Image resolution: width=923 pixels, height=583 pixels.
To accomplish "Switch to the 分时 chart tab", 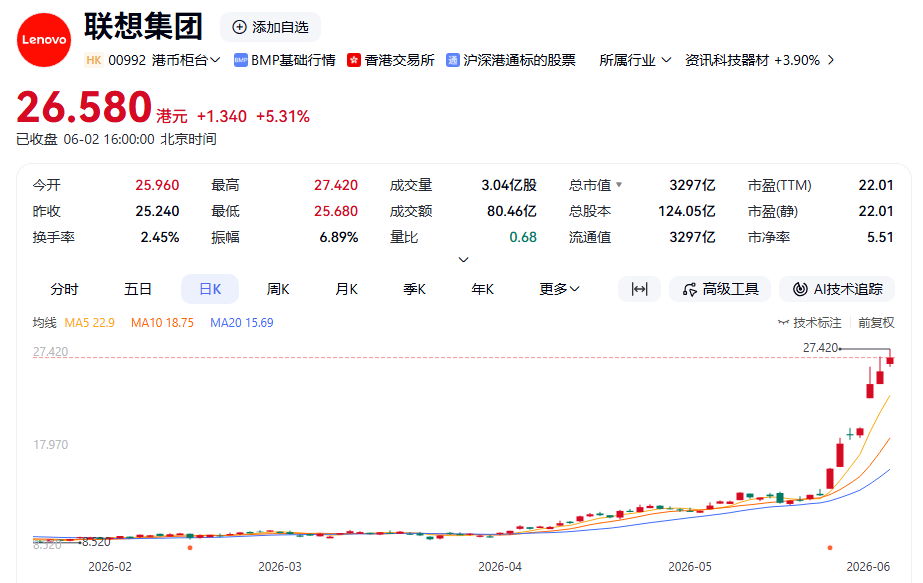I will click(x=64, y=289).
